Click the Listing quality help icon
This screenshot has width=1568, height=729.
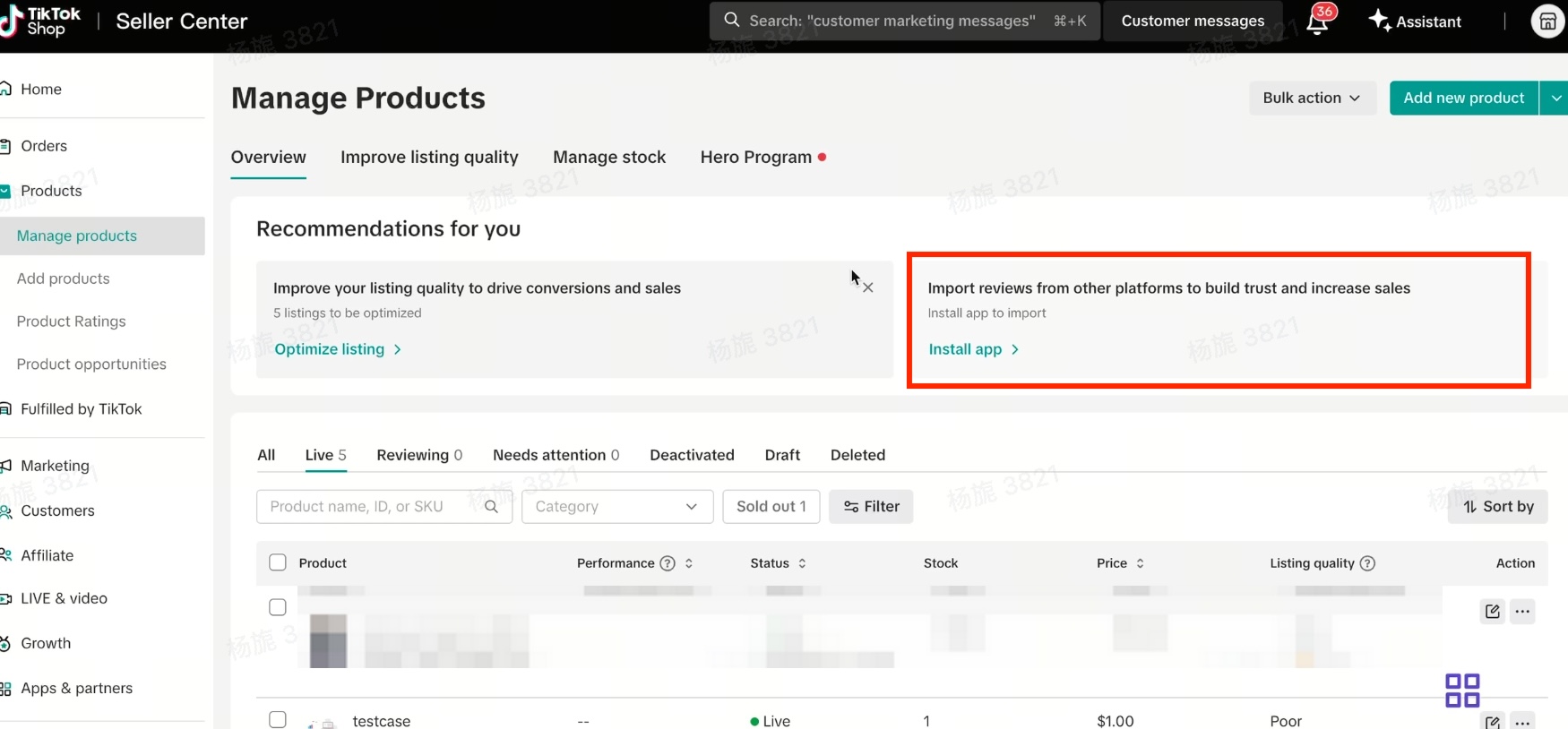(1367, 563)
